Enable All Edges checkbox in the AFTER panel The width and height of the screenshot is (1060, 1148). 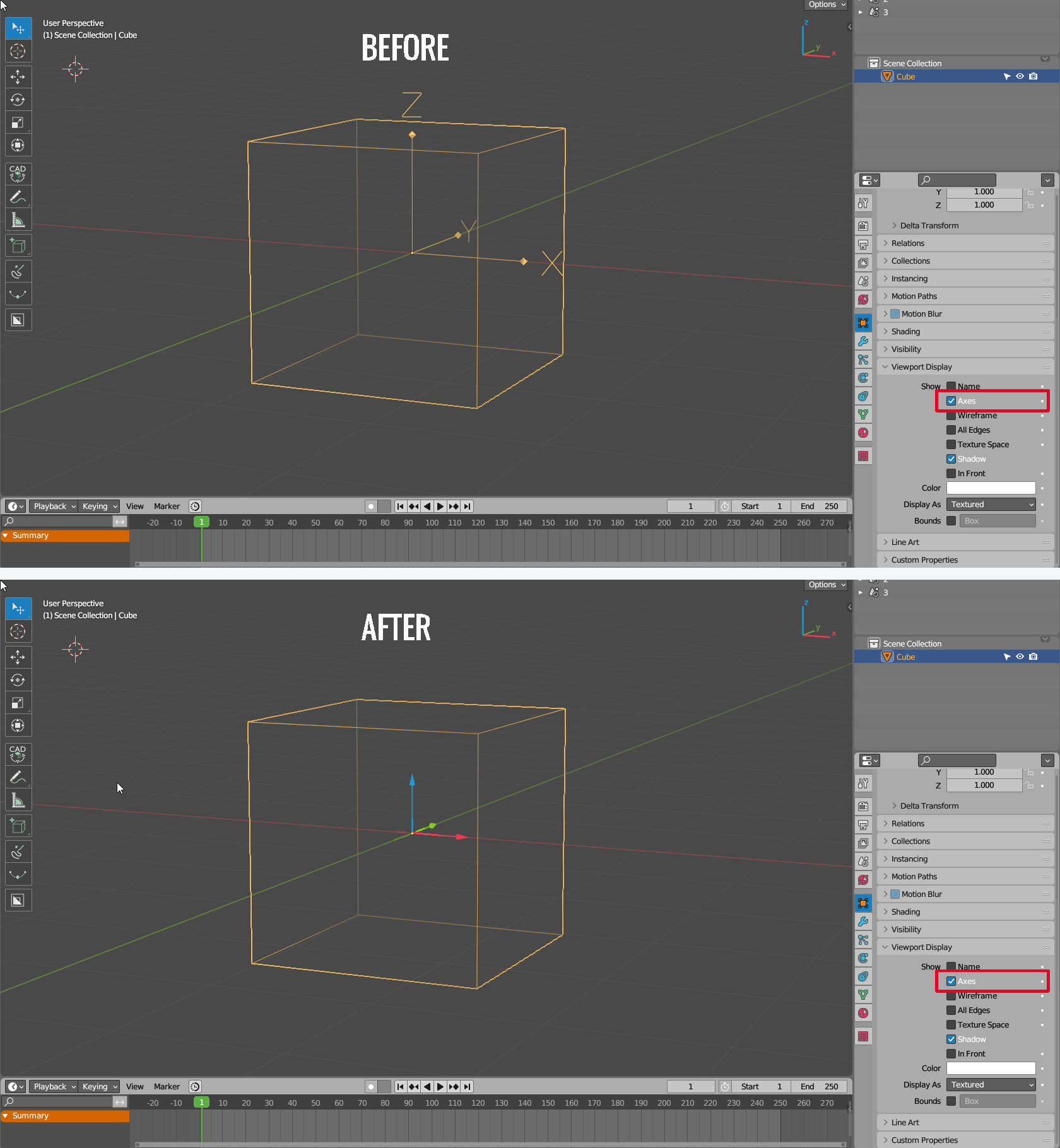[x=951, y=1010]
